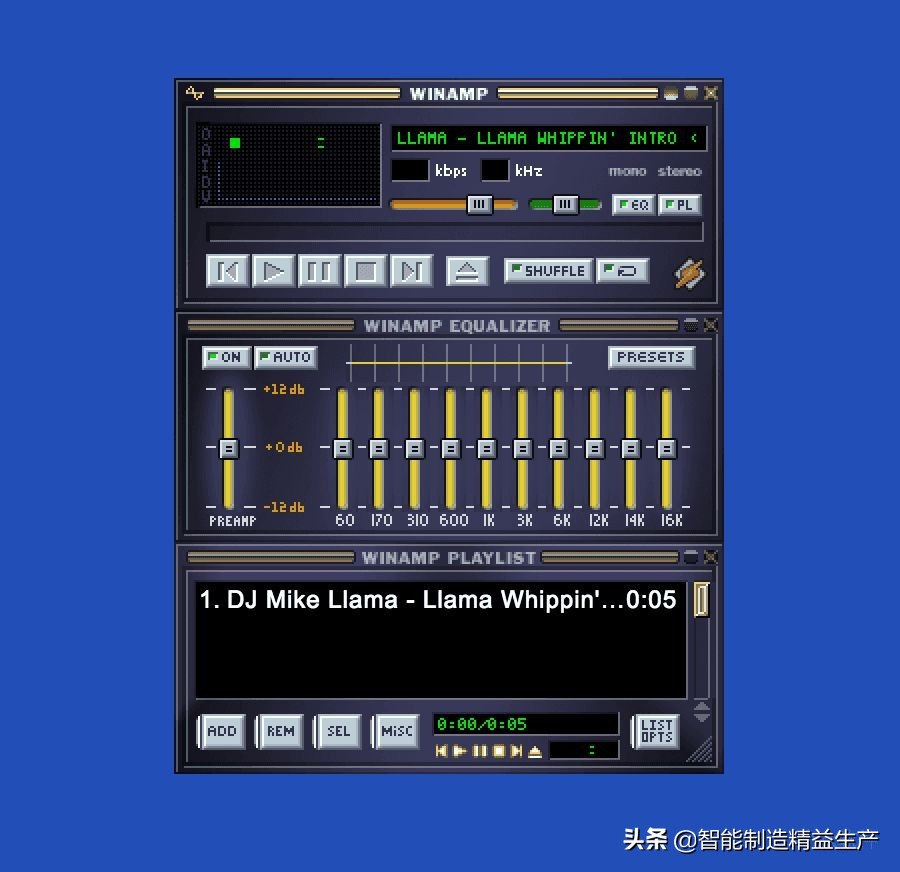Click the PREAMP slider handle
Image resolution: width=900 pixels, height=872 pixels.
[x=228, y=448]
